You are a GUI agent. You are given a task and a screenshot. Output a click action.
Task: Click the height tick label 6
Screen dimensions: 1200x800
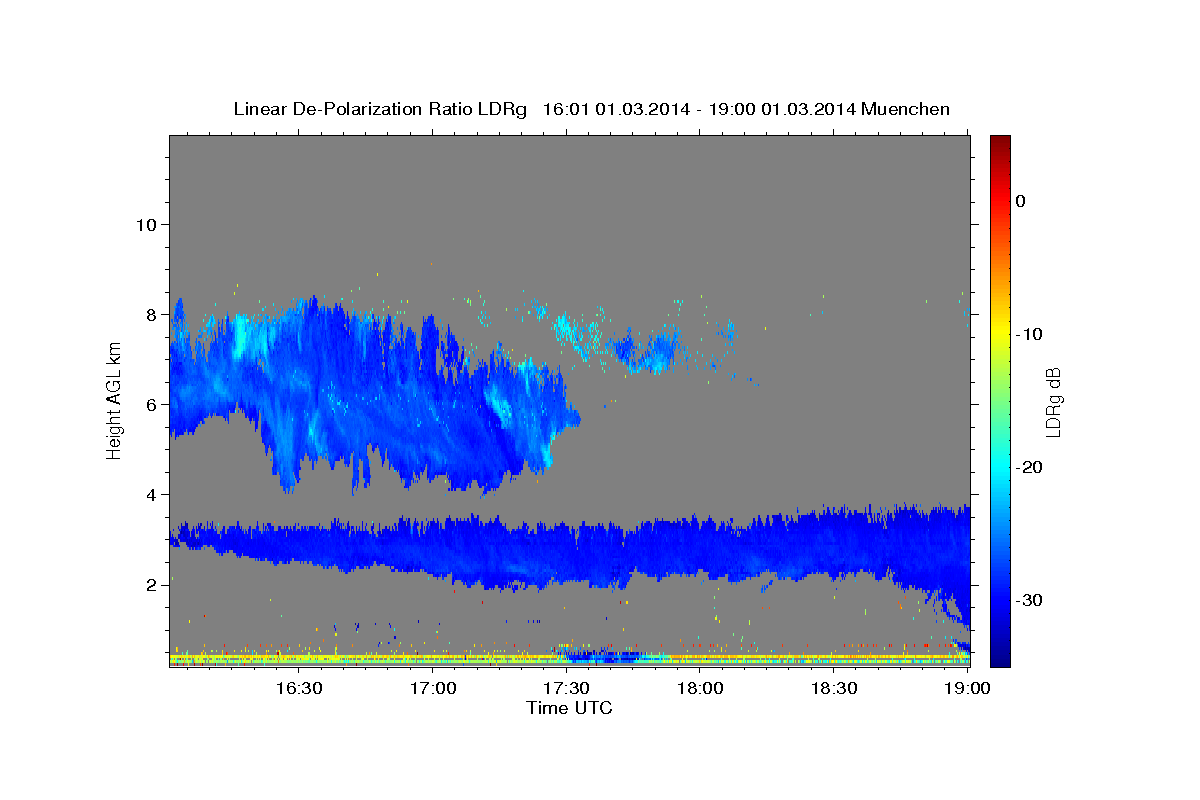tap(152, 404)
